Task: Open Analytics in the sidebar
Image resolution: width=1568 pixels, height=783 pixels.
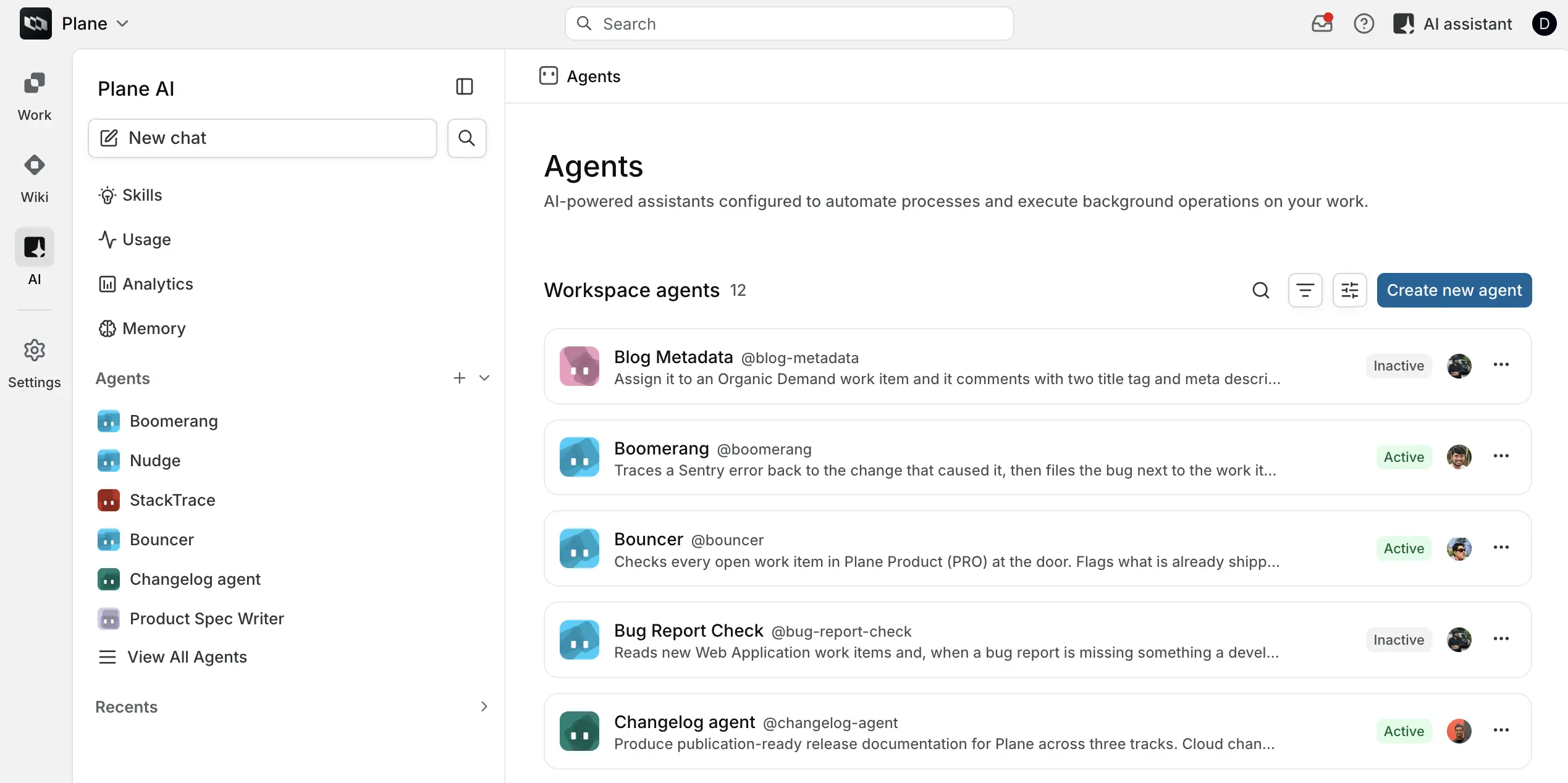Action: coord(145,284)
